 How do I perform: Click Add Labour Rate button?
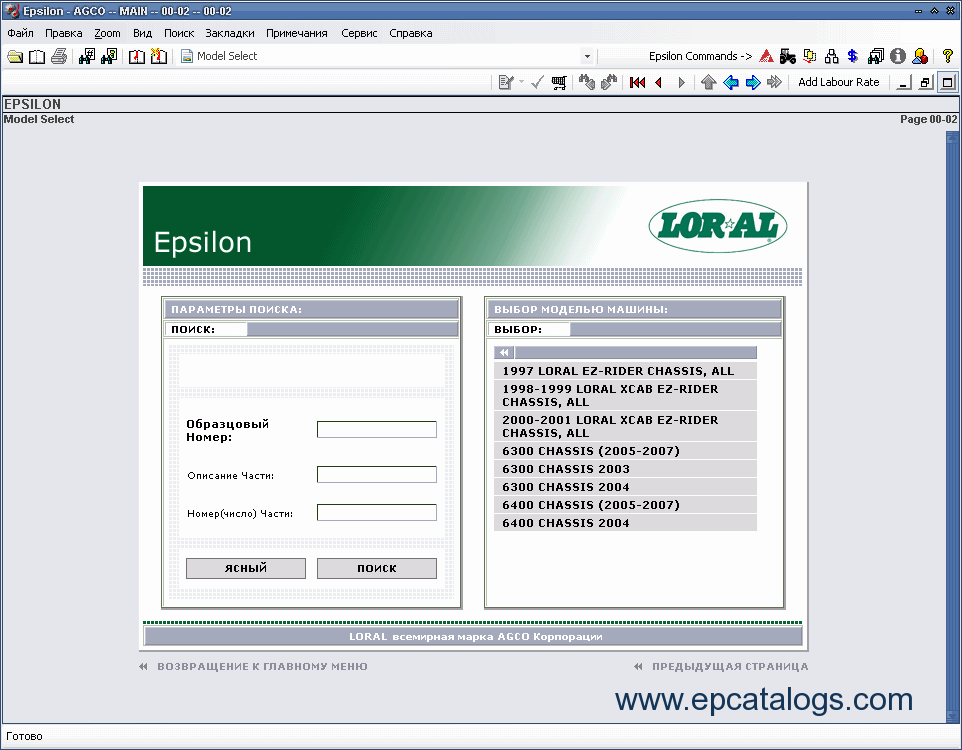[x=839, y=82]
